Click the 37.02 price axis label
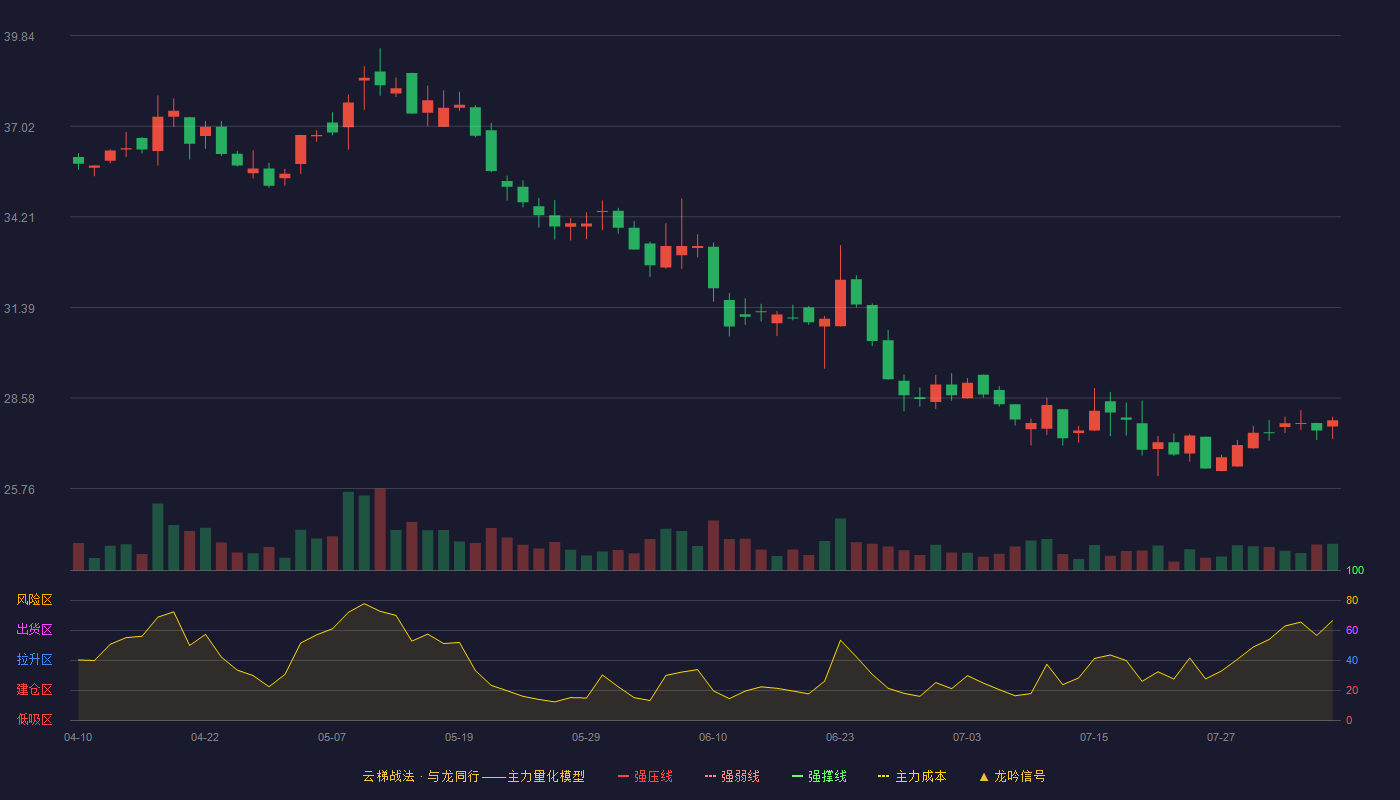 click(x=19, y=127)
